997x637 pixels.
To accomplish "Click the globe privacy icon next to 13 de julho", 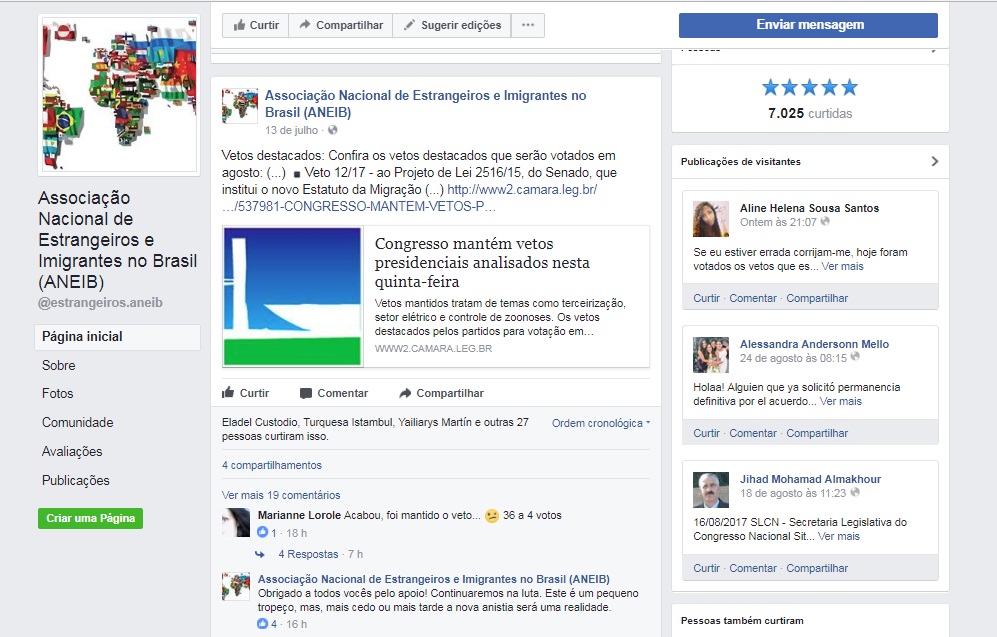I will click(333, 130).
